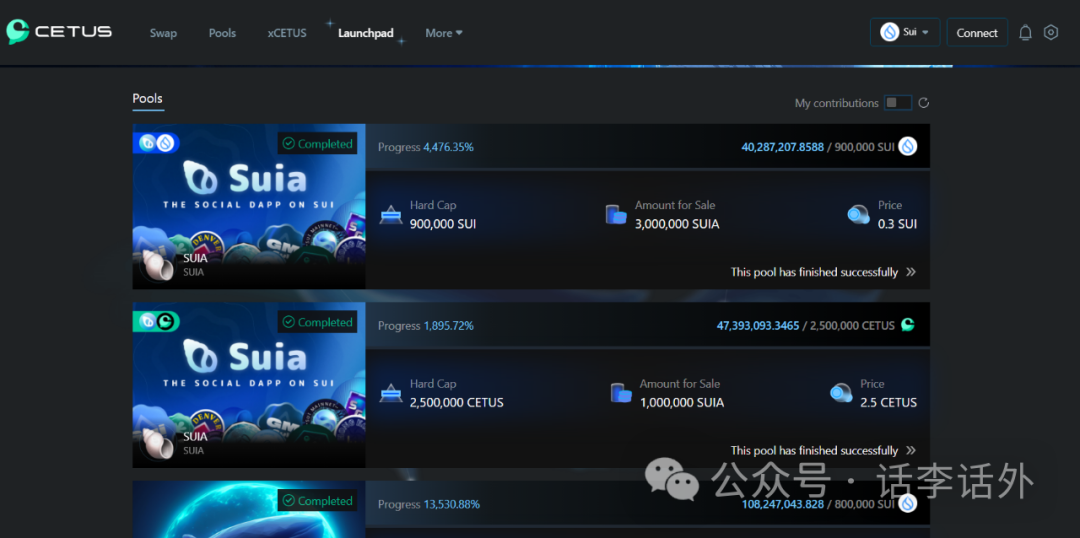
Task: Click the Amount for Sale icon for 3,000,000 SUIA
Action: click(616, 215)
